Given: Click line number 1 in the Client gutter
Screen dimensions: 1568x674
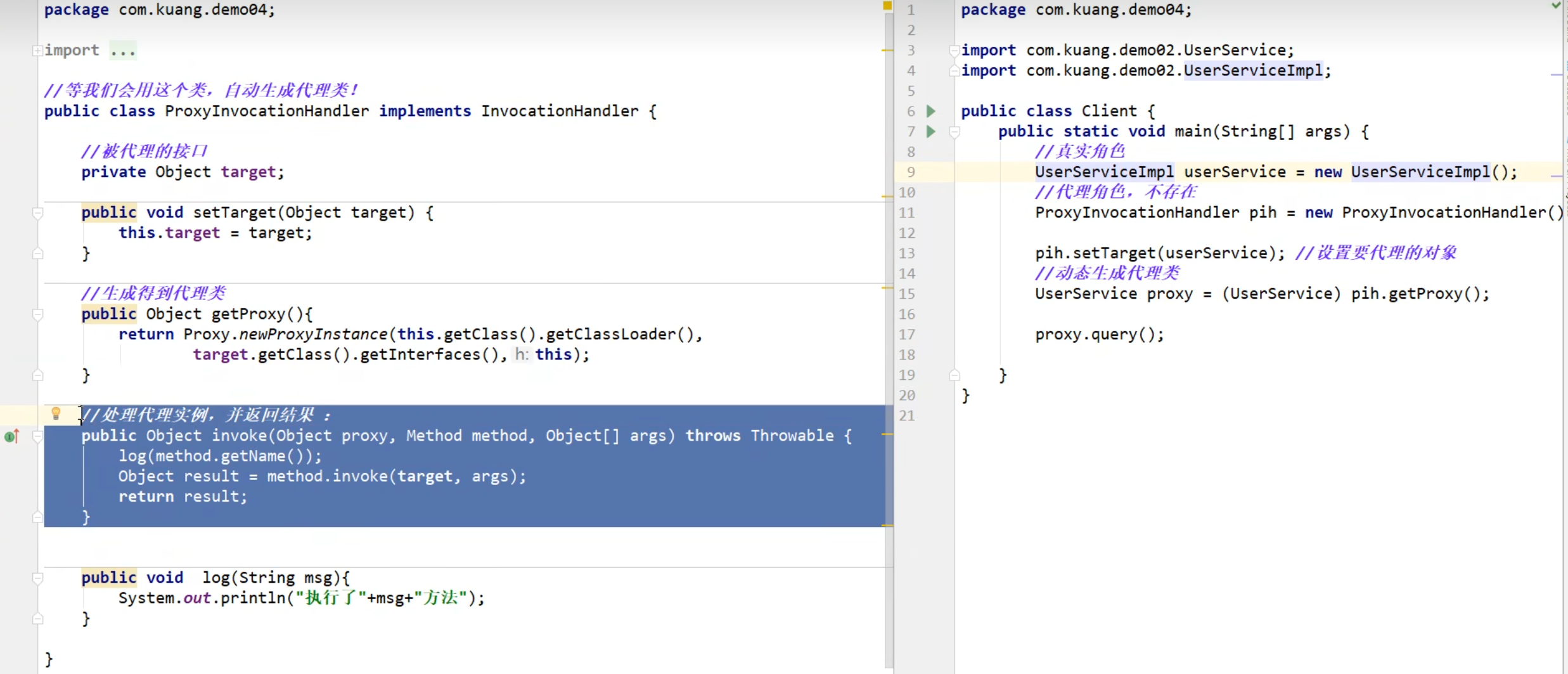Looking at the screenshot, I should tap(911, 10).
